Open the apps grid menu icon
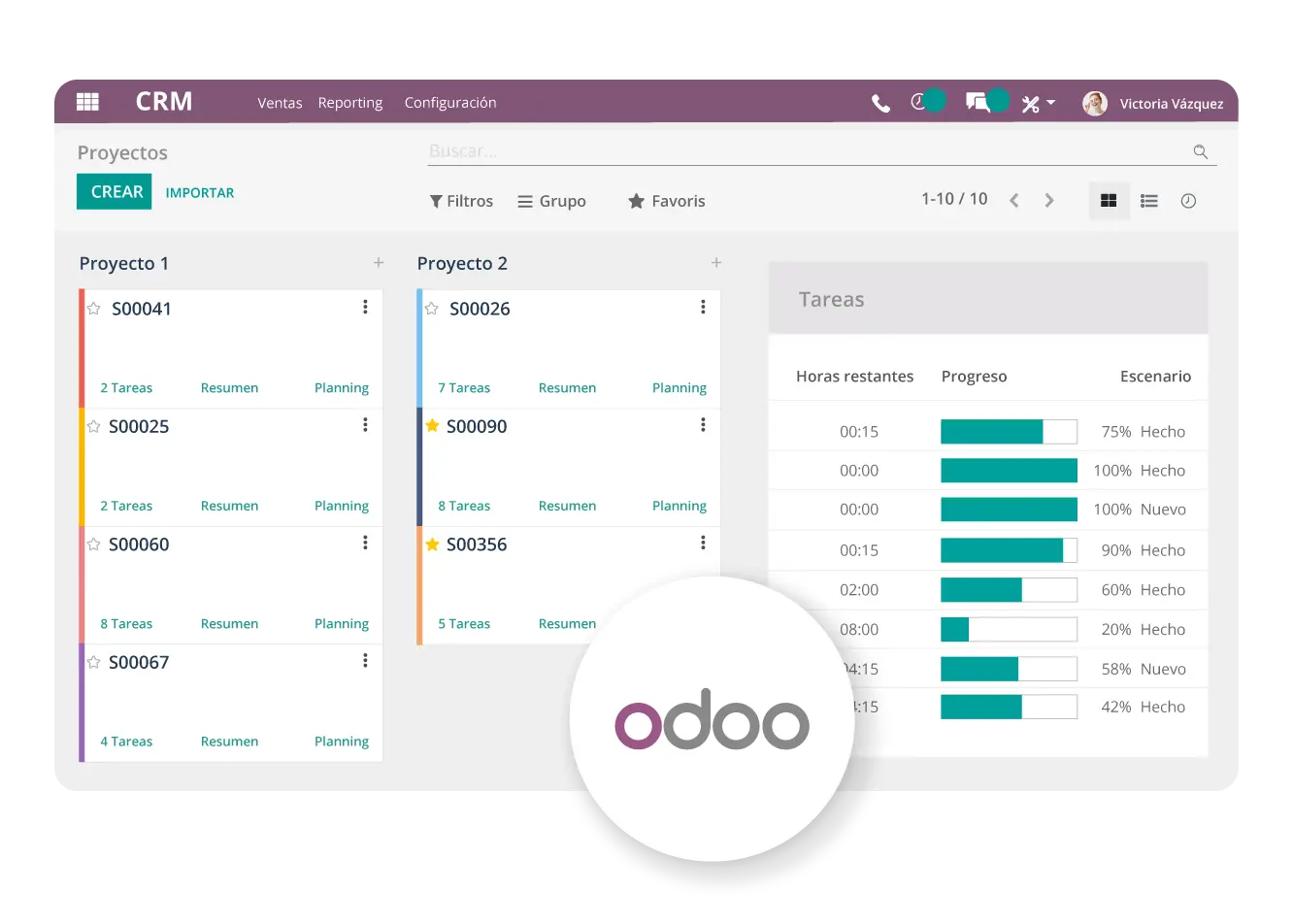This screenshot has width=1293, height=924. pos(87,102)
